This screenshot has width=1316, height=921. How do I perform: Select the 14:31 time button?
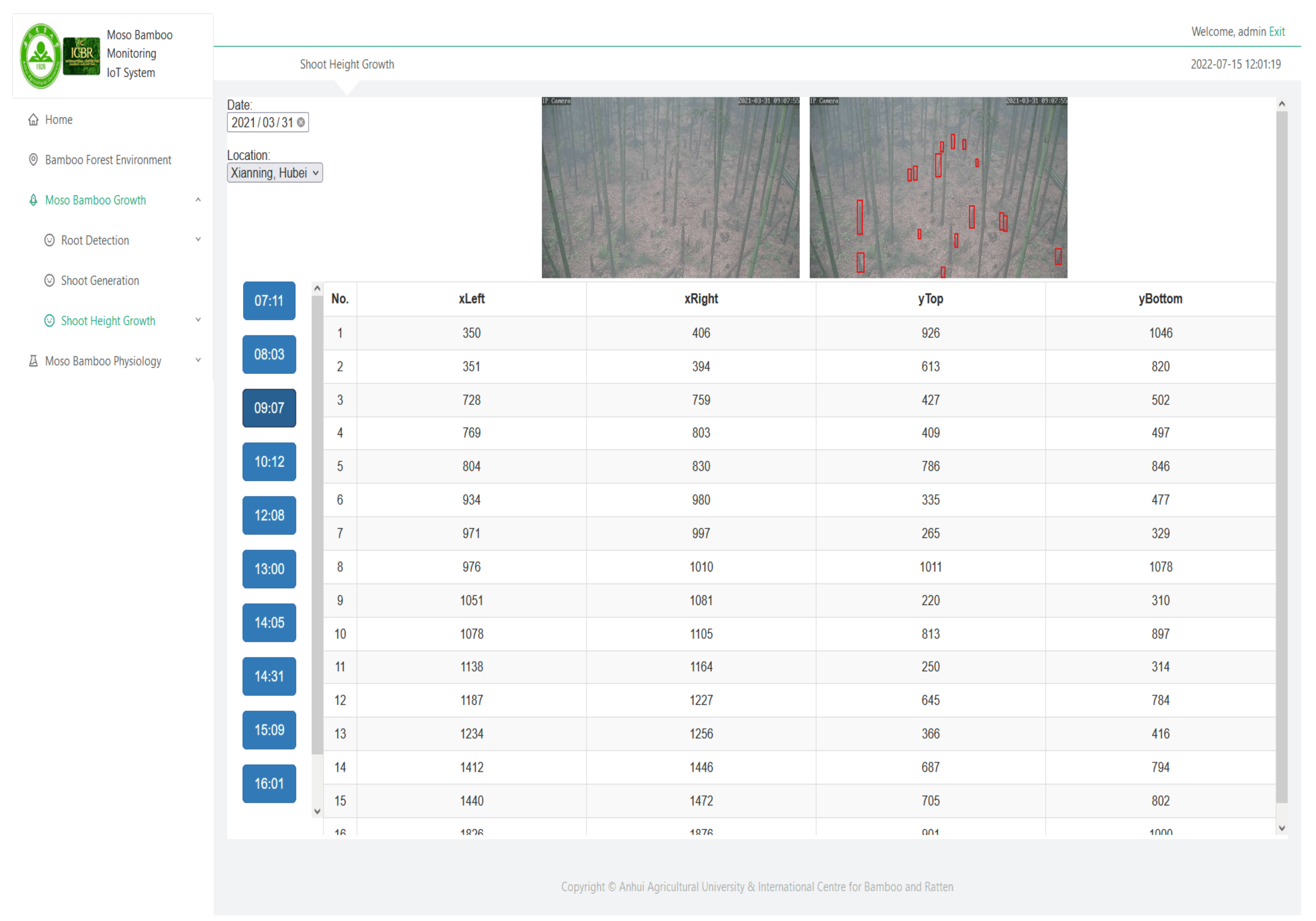(269, 676)
